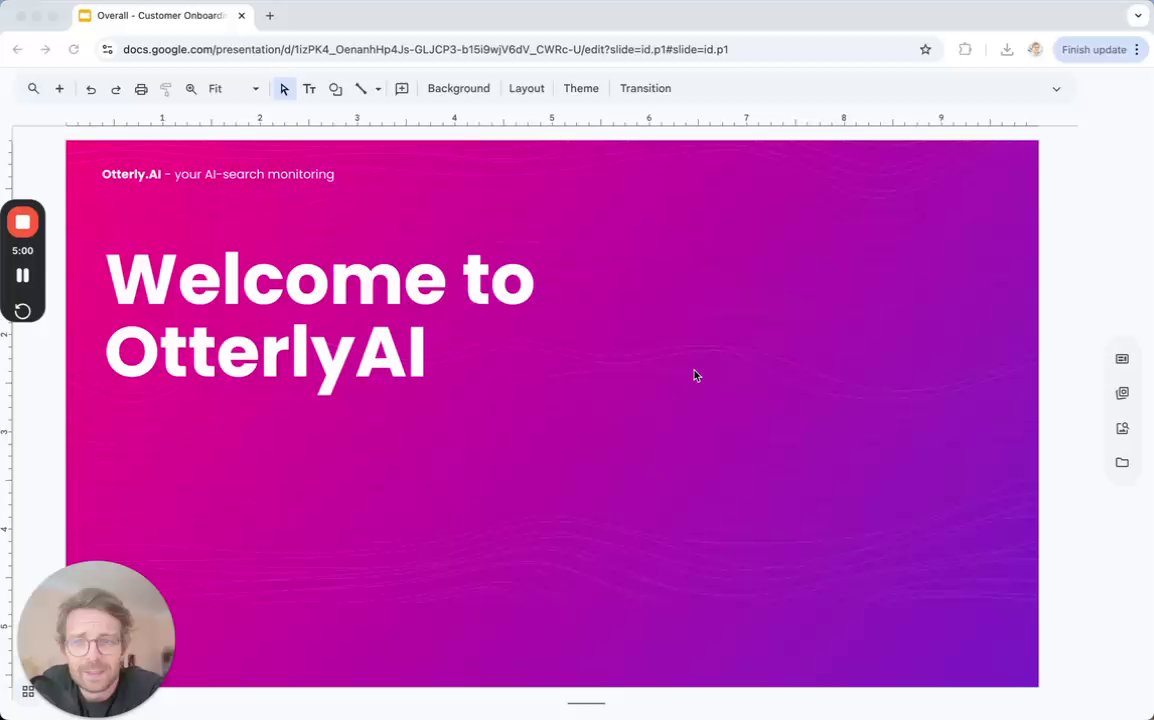Restart the recording
The height and width of the screenshot is (720, 1154).
click(23, 311)
